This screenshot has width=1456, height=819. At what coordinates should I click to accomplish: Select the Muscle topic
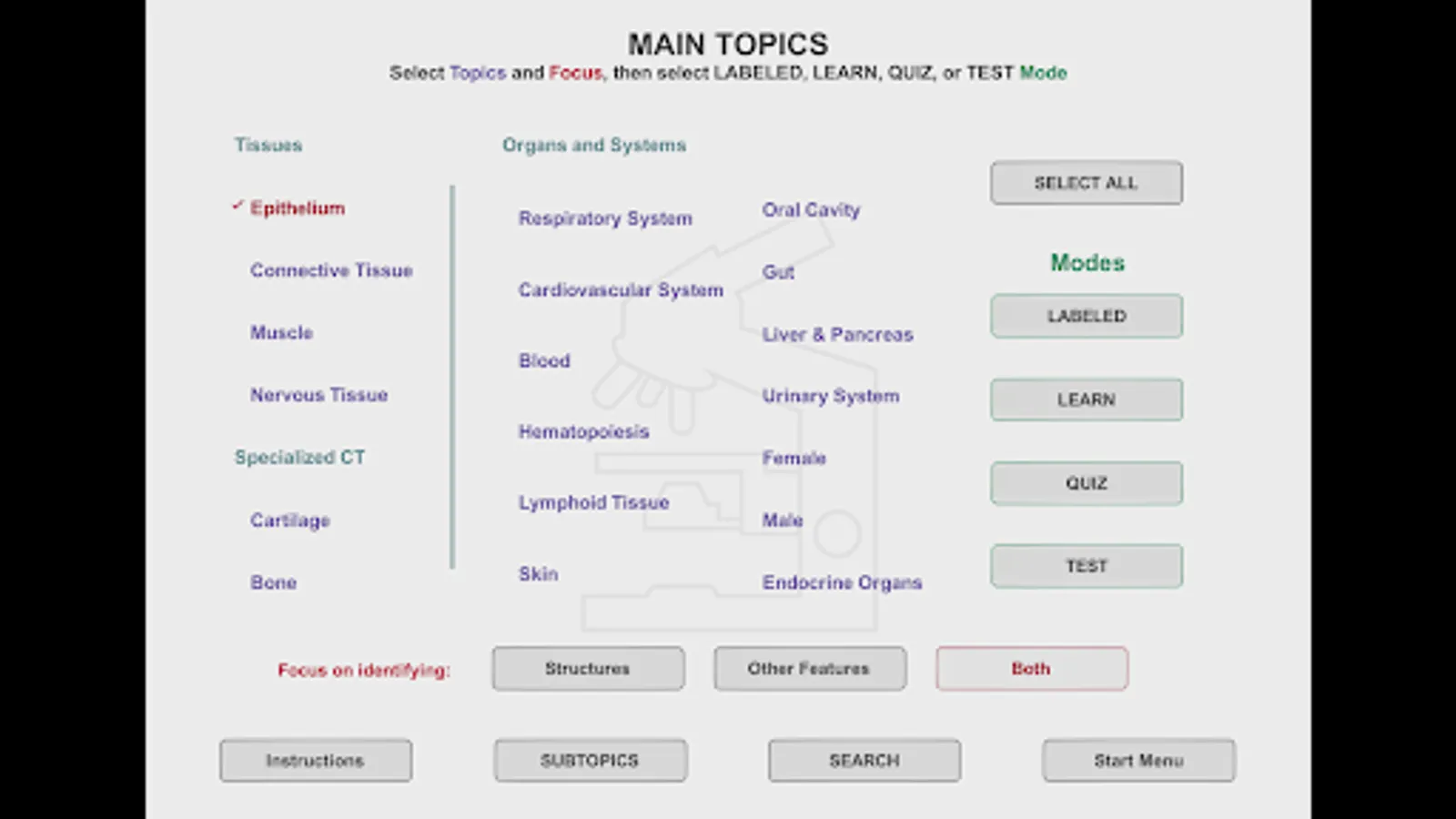pos(281,332)
